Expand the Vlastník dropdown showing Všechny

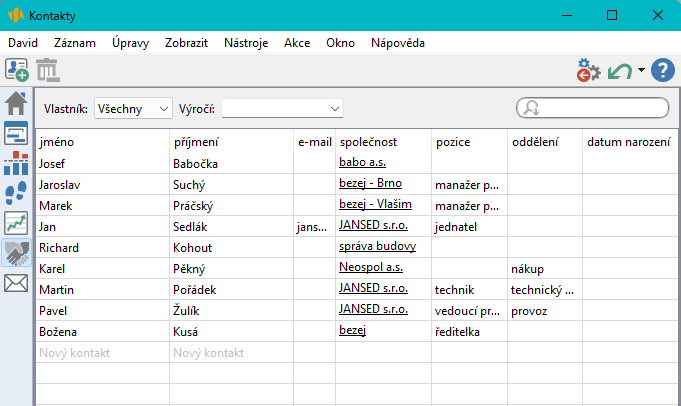point(133,108)
